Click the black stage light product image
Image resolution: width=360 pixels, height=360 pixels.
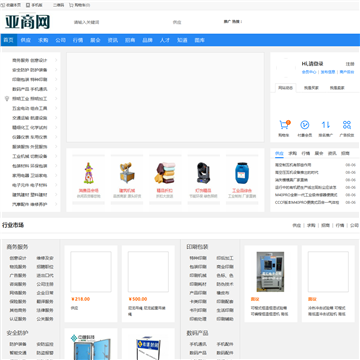coord(204,173)
